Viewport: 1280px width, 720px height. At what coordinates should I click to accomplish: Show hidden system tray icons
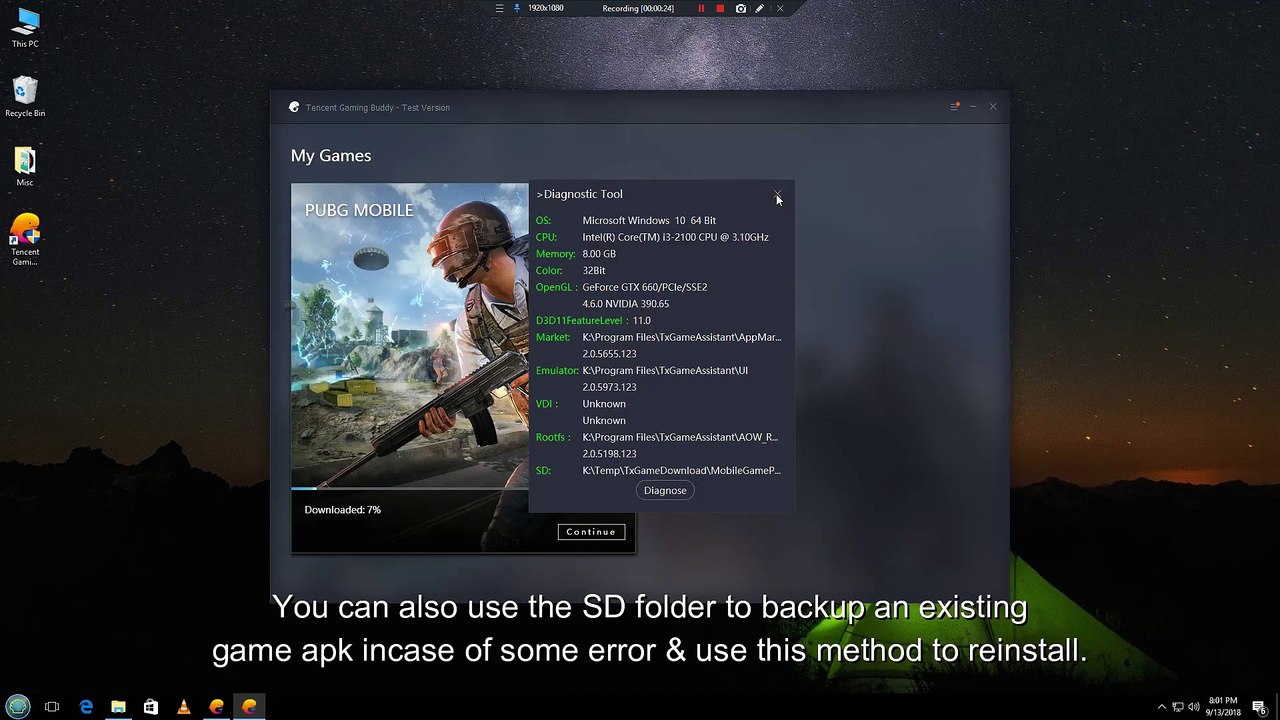1161,707
